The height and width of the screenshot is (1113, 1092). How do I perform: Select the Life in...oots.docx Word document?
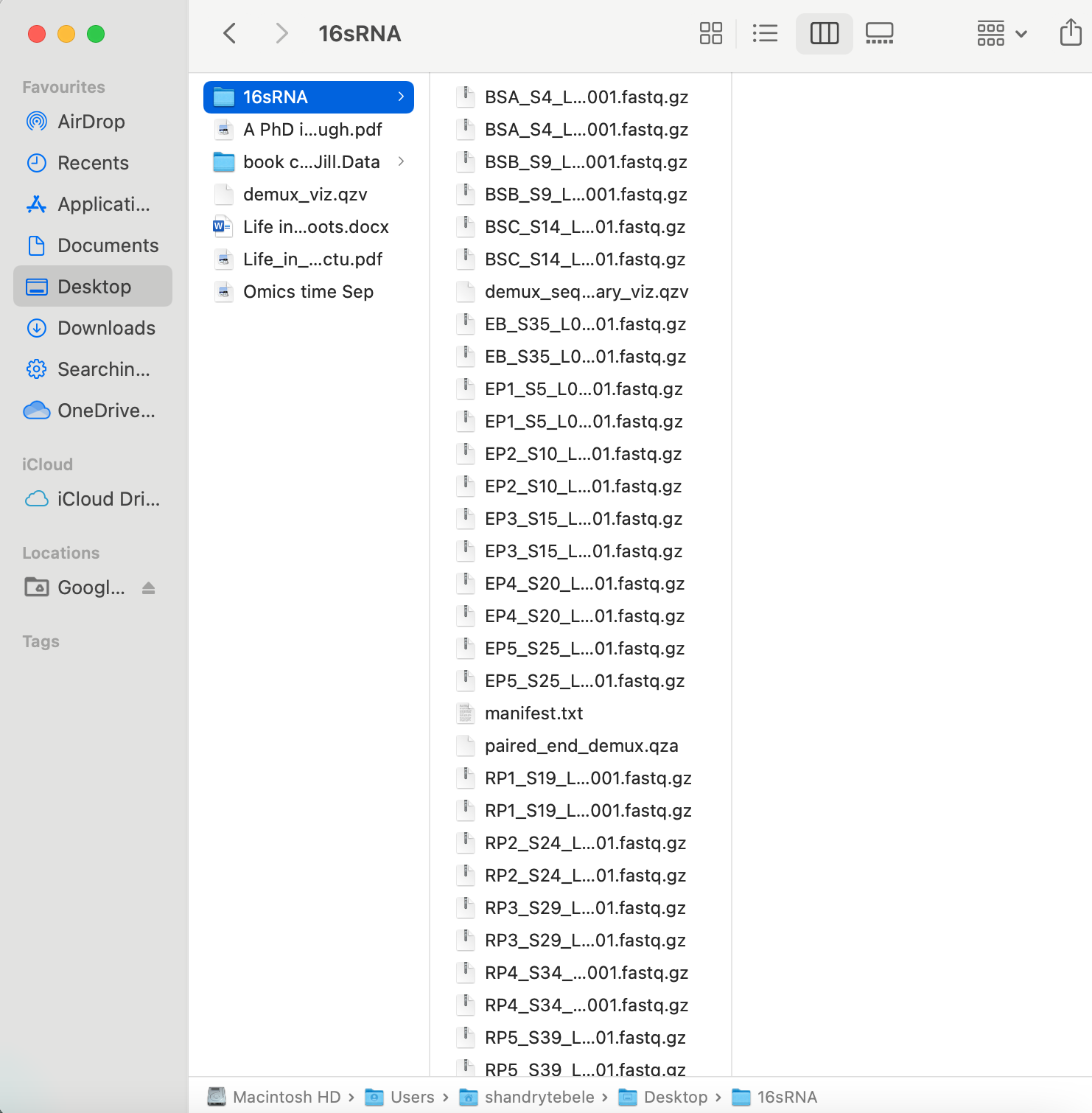(x=315, y=227)
